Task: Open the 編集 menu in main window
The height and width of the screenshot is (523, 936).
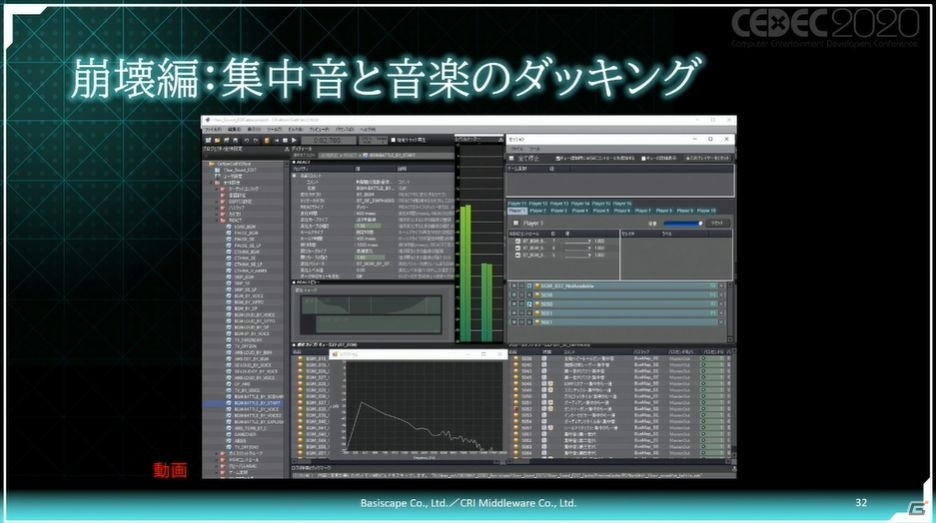Action: (234, 129)
